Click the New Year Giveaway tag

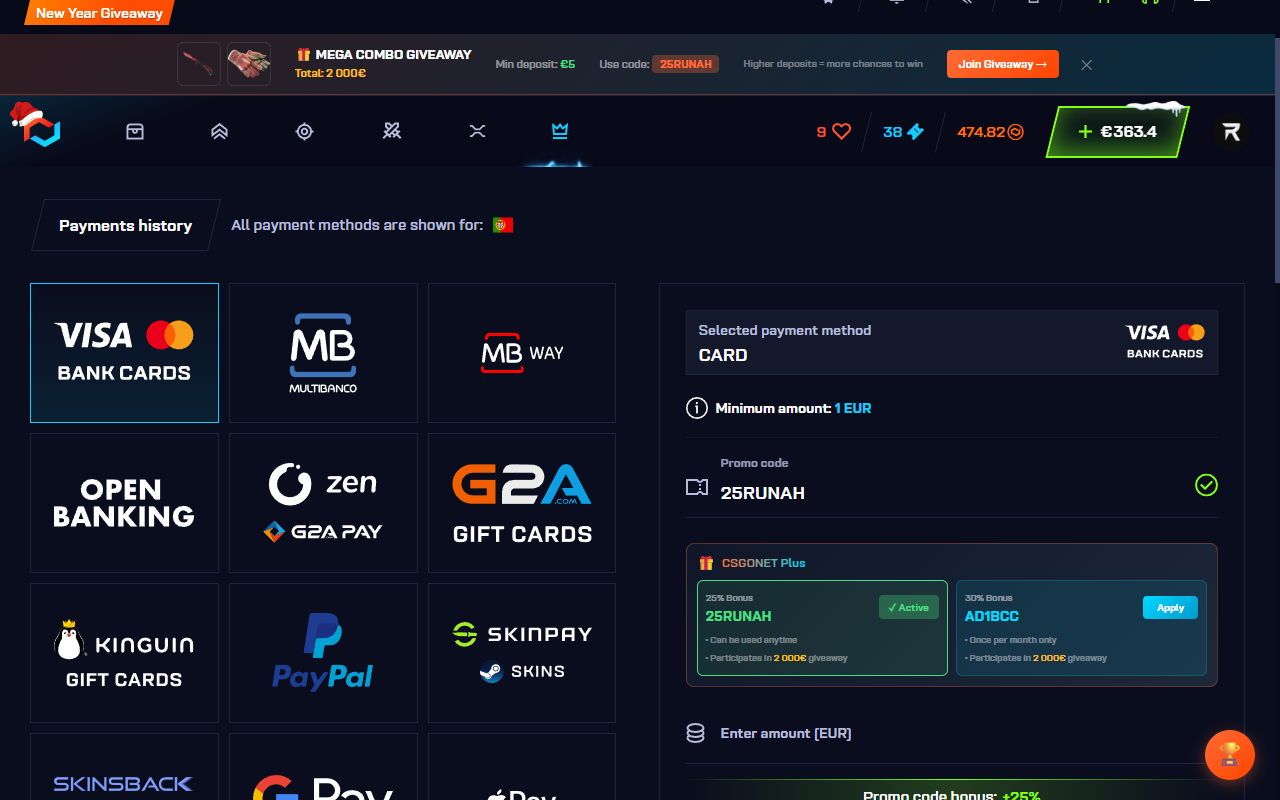click(99, 13)
